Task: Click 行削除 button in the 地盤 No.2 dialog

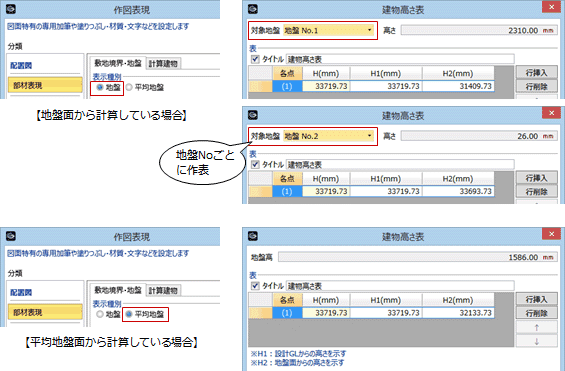Action: pyautogui.click(x=537, y=192)
